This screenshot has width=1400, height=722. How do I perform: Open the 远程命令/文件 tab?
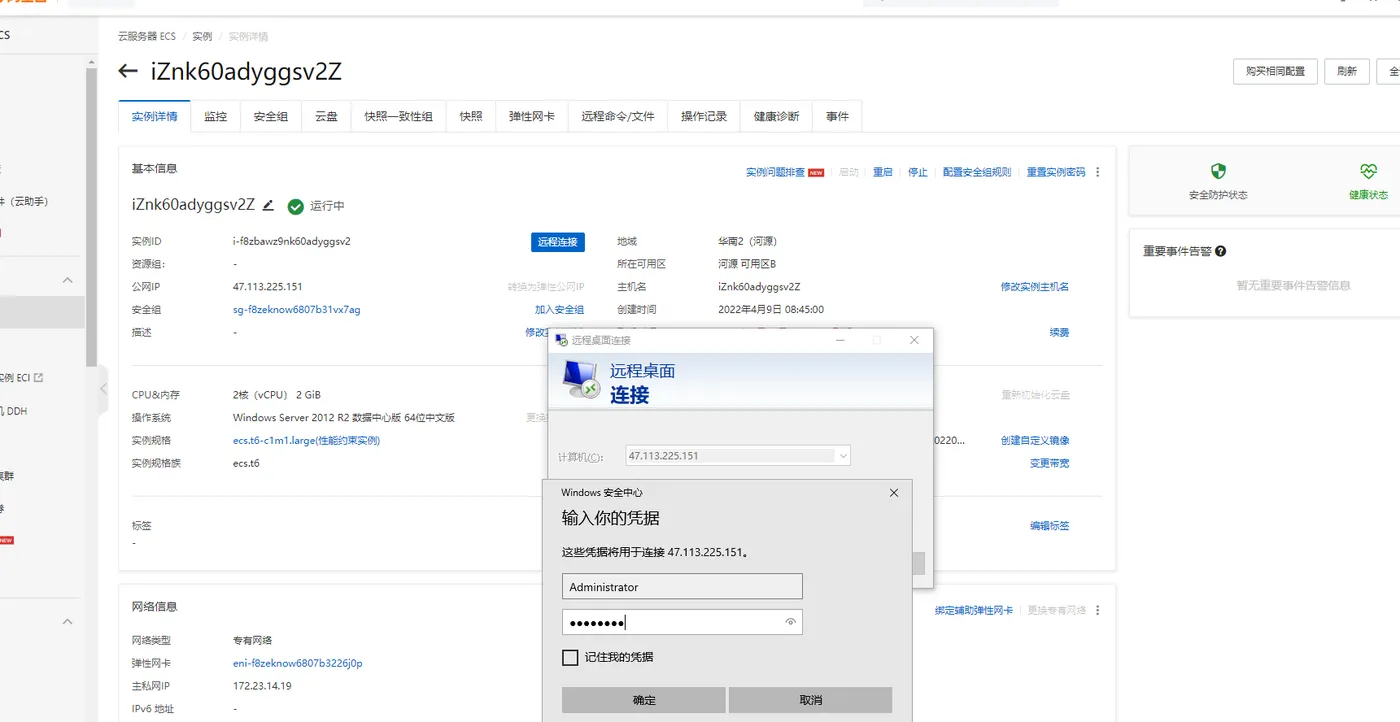(618, 116)
